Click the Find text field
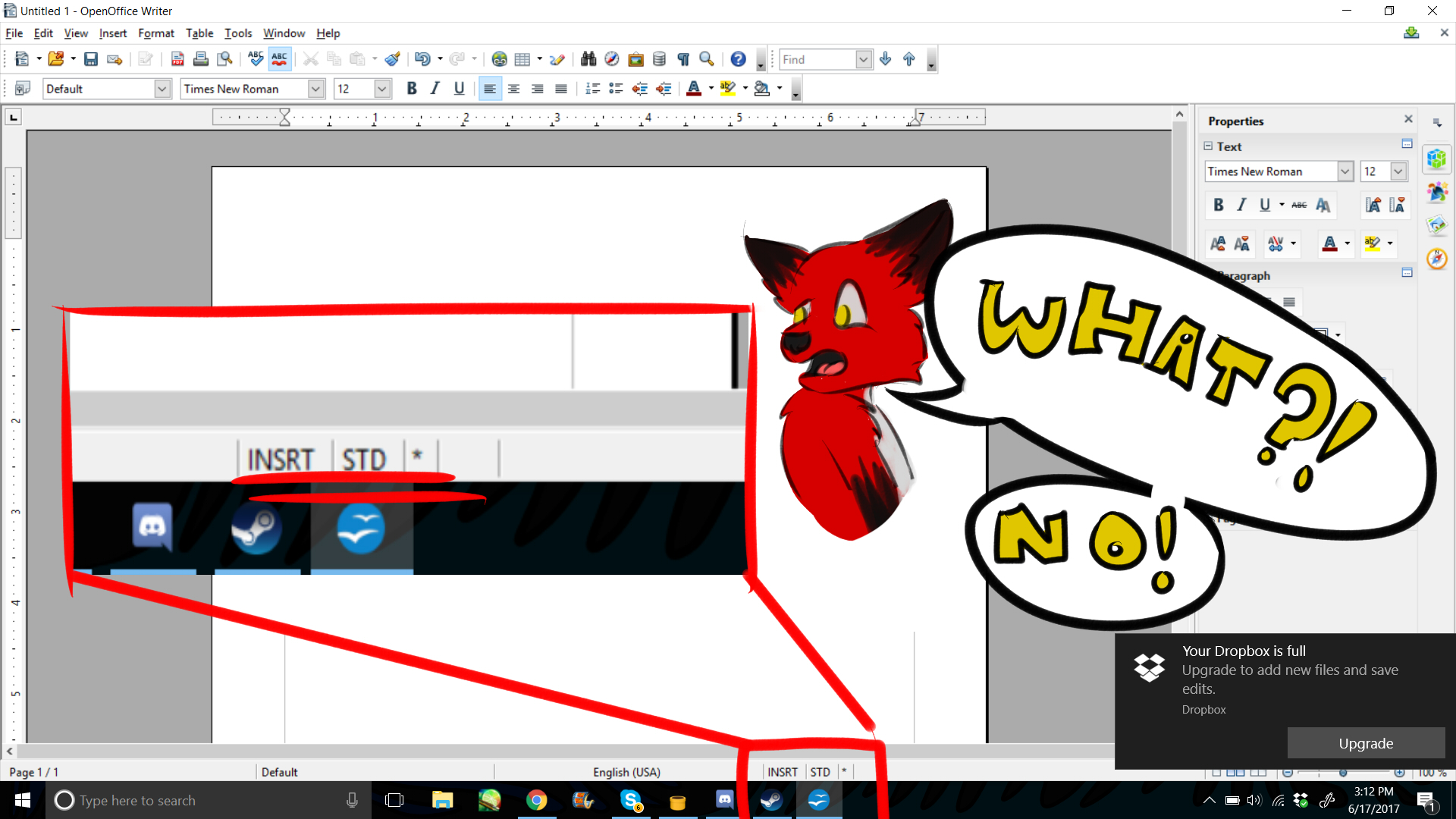The height and width of the screenshot is (819, 1456). tap(816, 59)
